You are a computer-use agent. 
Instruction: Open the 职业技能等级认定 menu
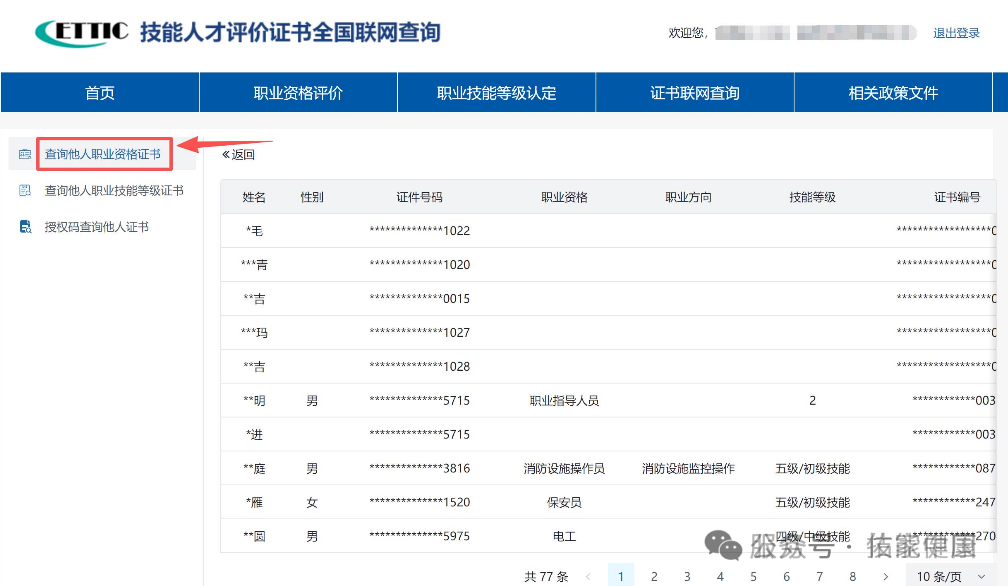496,93
